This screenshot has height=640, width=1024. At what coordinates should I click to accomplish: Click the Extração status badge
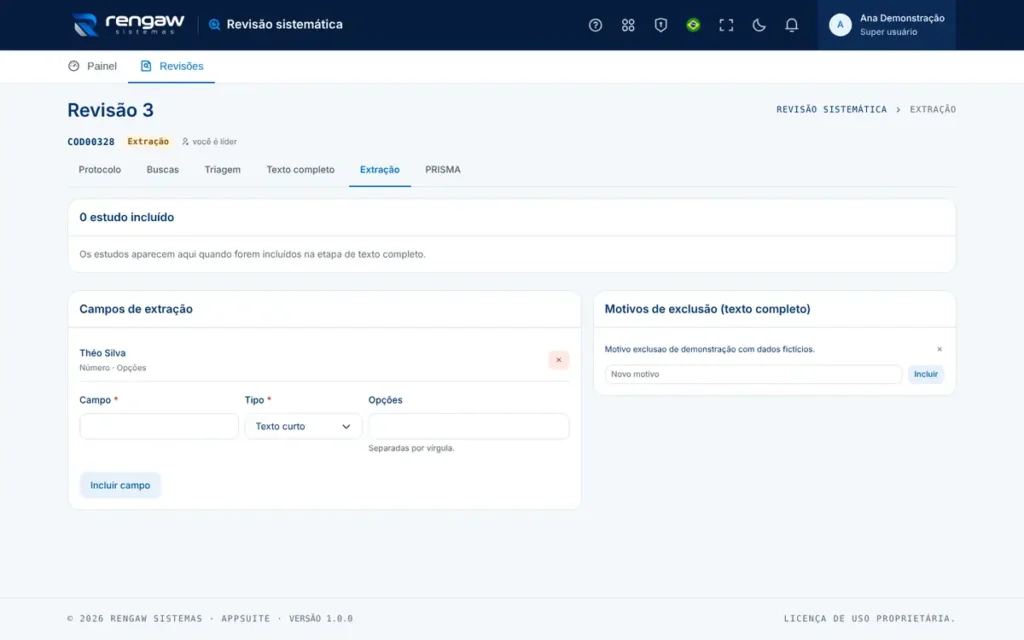pyautogui.click(x=148, y=142)
